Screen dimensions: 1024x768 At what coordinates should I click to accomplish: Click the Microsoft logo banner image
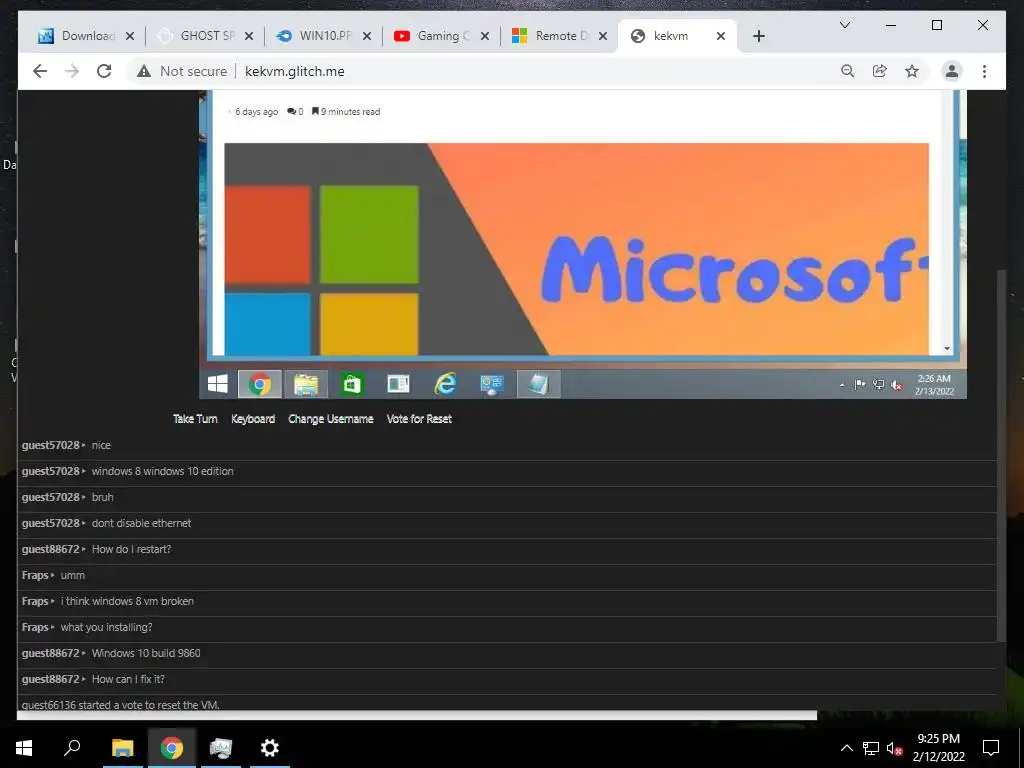576,249
